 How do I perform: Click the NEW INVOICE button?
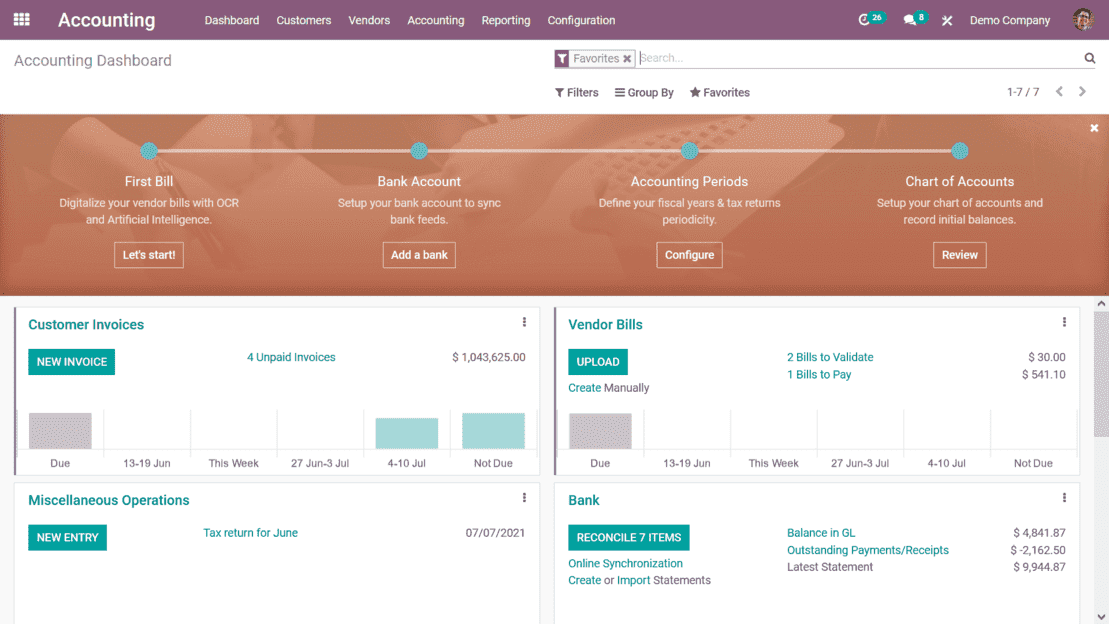point(71,362)
